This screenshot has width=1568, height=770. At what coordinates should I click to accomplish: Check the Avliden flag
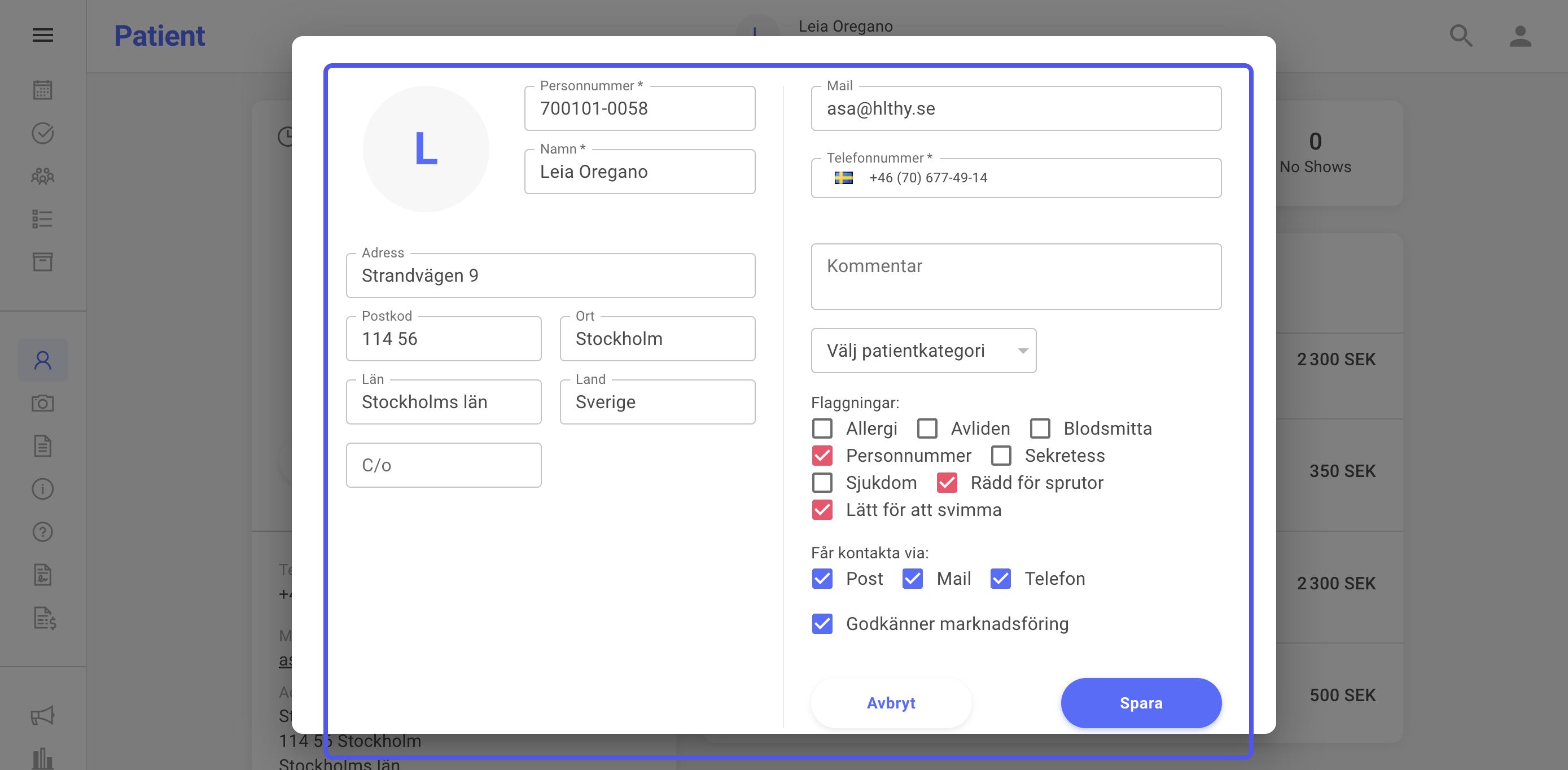928,428
